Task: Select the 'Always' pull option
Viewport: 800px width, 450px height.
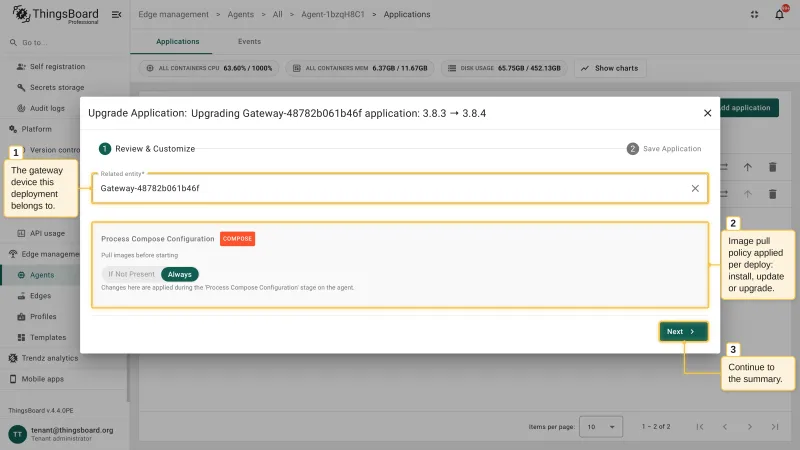Action: tap(180, 274)
